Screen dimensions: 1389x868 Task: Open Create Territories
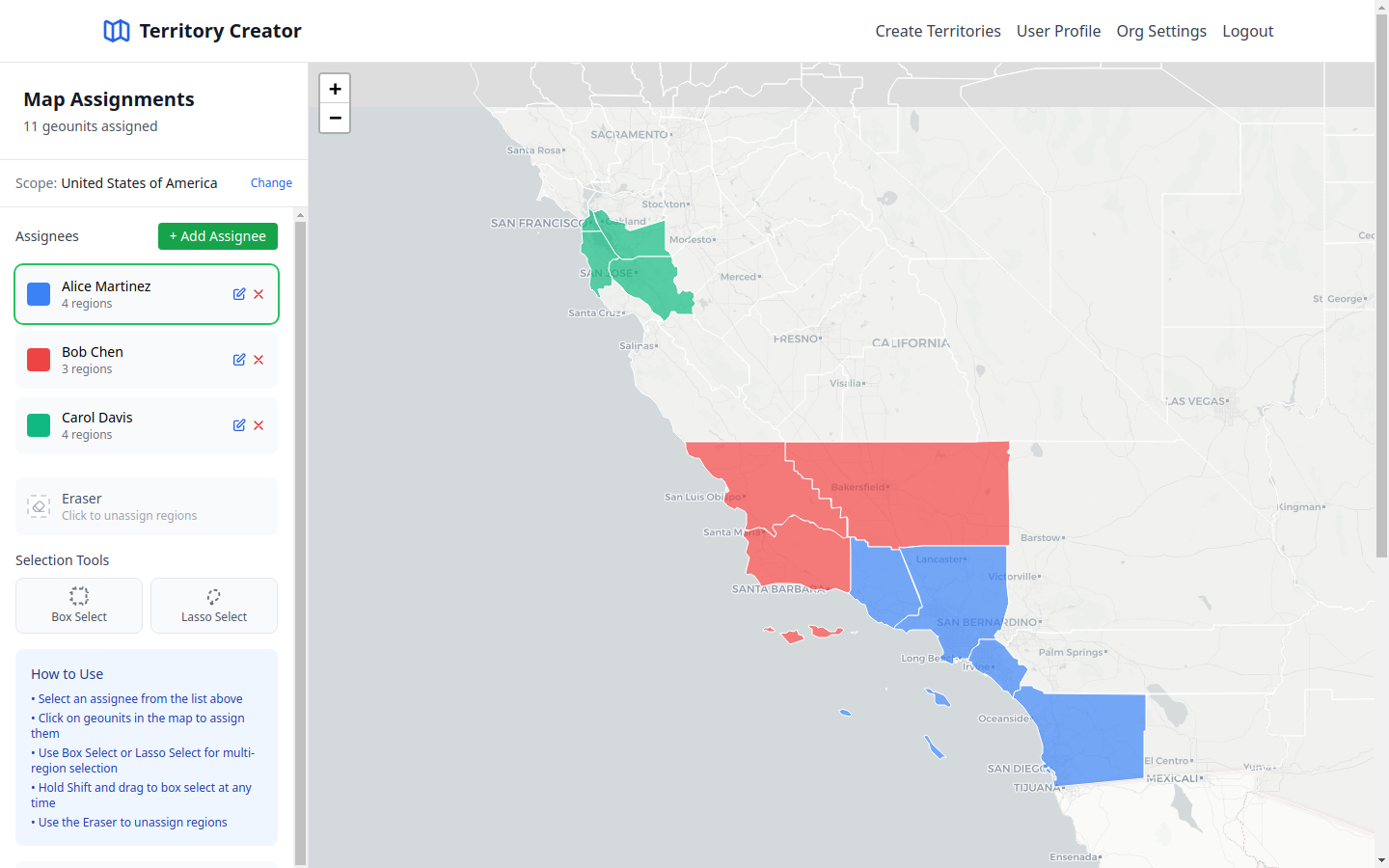point(938,31)
